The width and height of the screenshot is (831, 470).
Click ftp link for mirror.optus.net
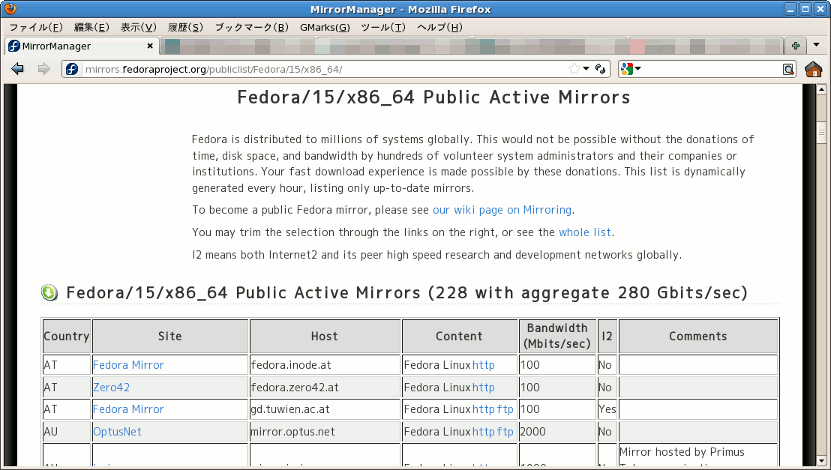(505, 432)
